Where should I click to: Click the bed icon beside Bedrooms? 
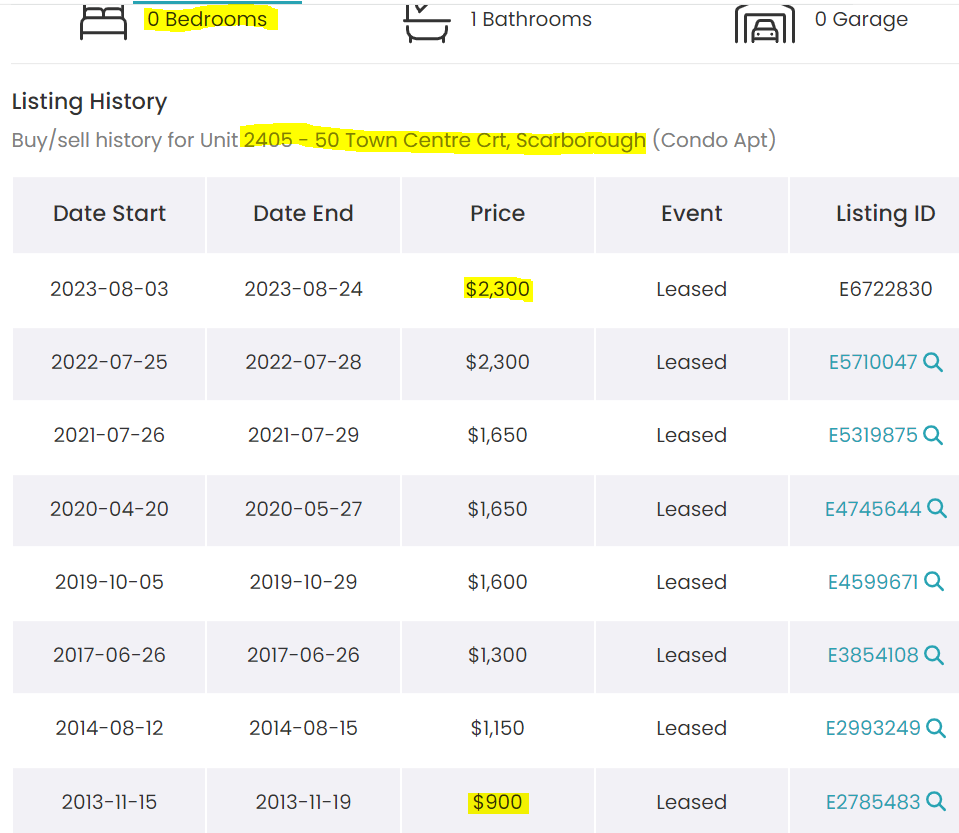103,23
